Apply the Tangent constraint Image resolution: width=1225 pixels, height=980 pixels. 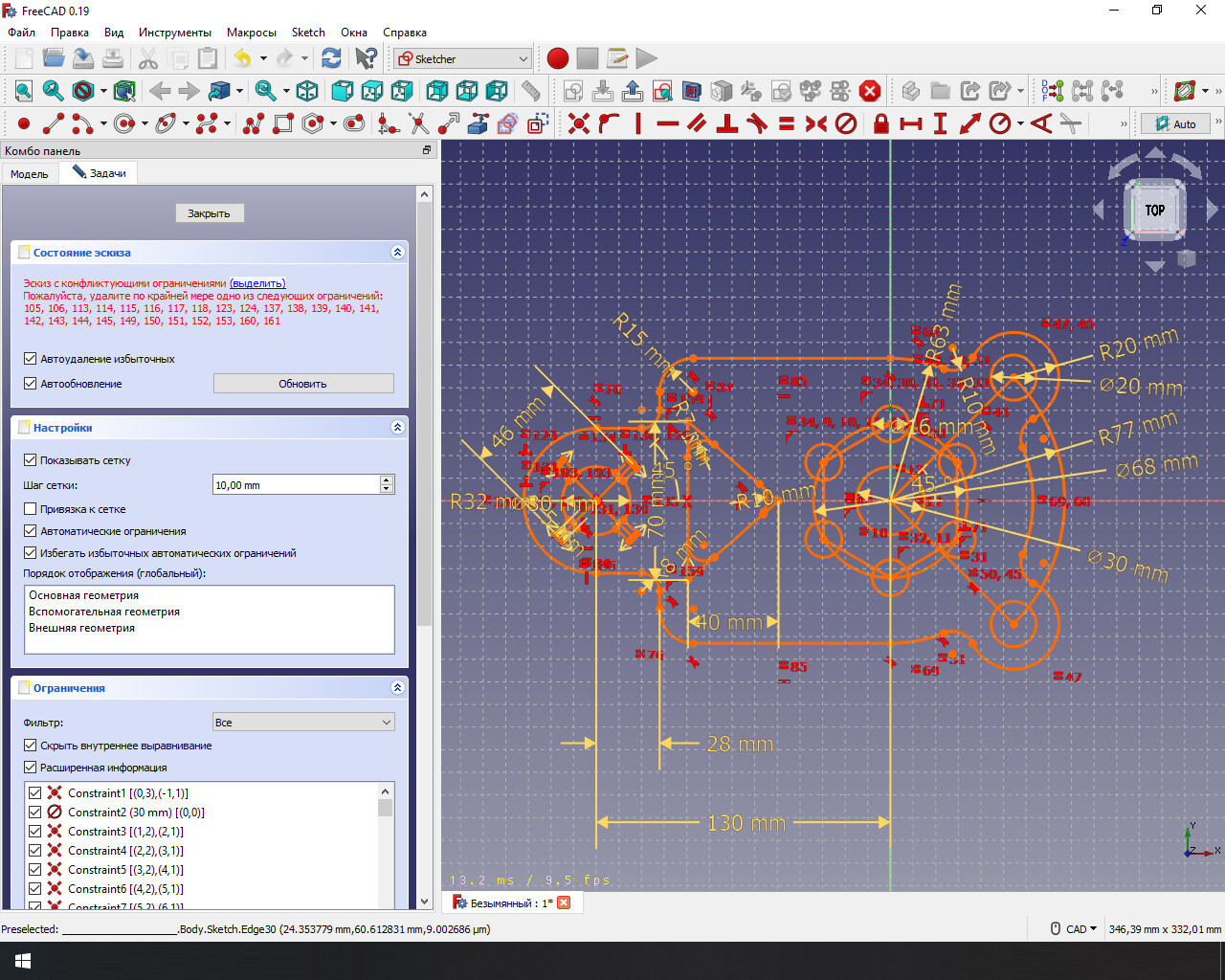click(757, 123)
